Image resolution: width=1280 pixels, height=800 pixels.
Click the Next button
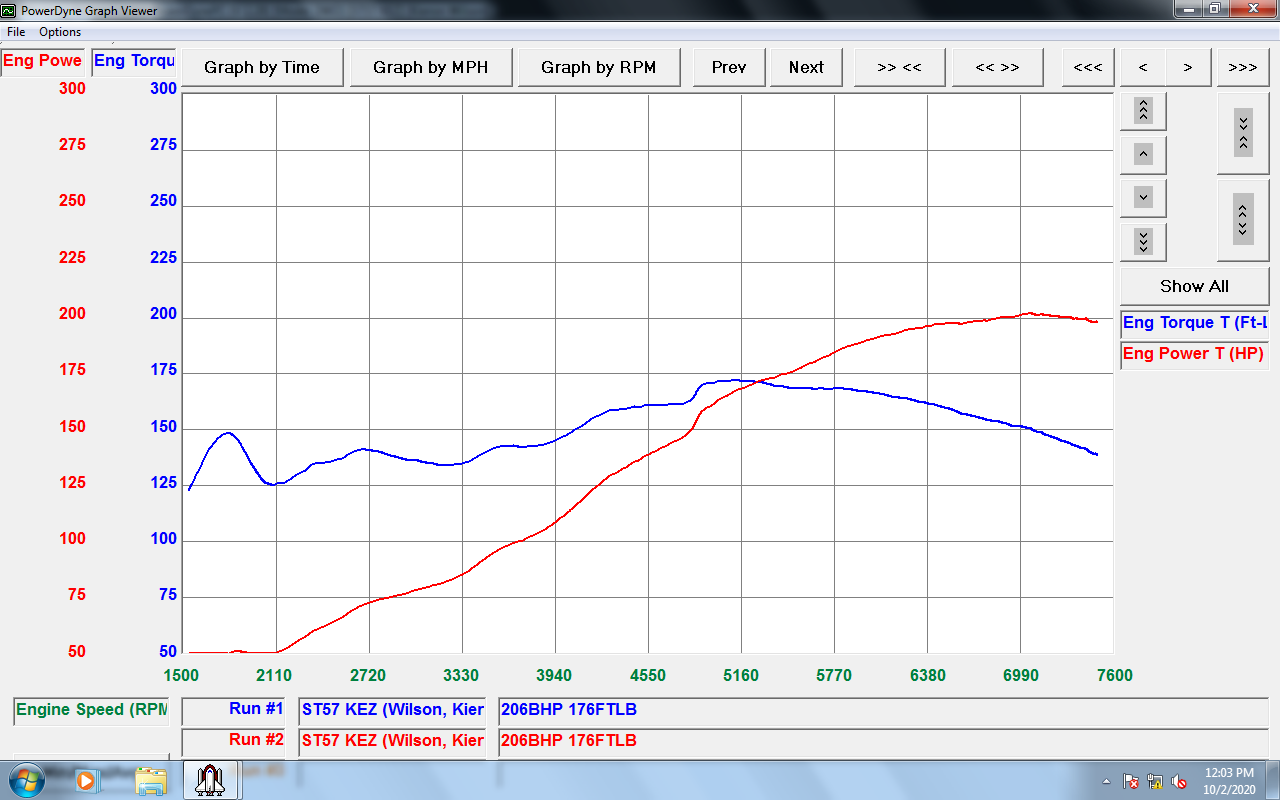click(x=806, y=67)
